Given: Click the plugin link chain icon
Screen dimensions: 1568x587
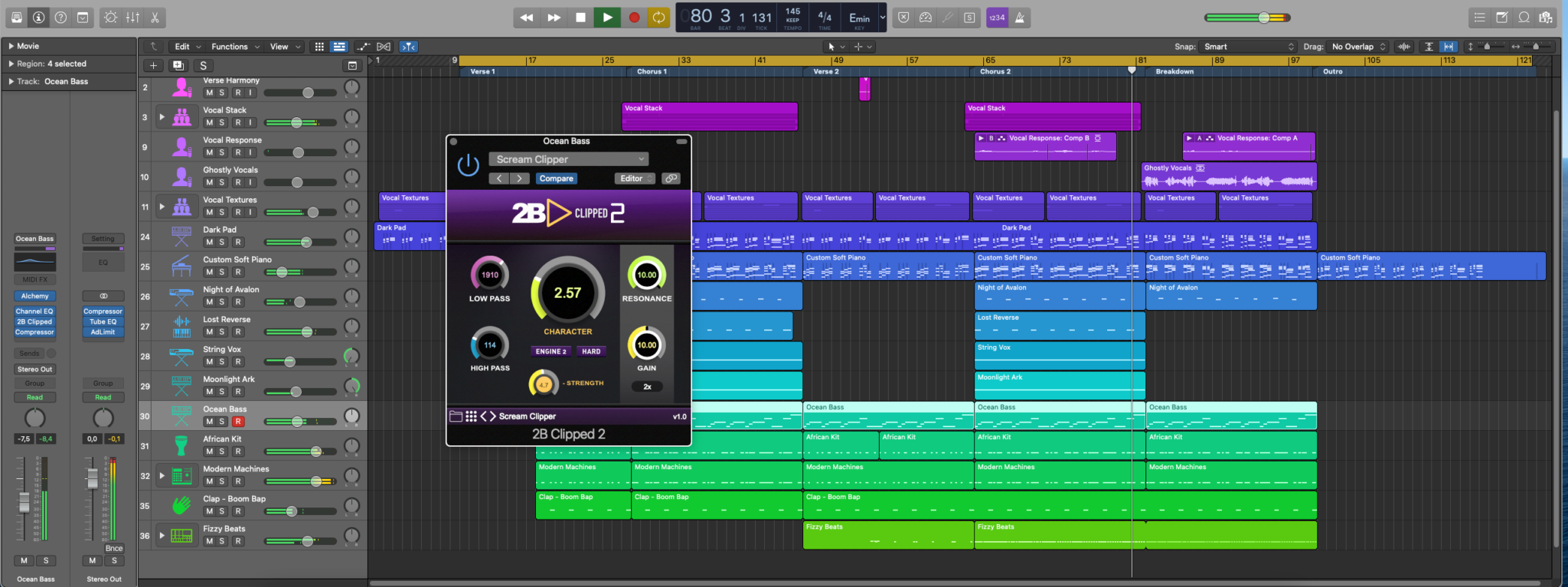Looking at the screenshot, I should click(x=671, y=178).
